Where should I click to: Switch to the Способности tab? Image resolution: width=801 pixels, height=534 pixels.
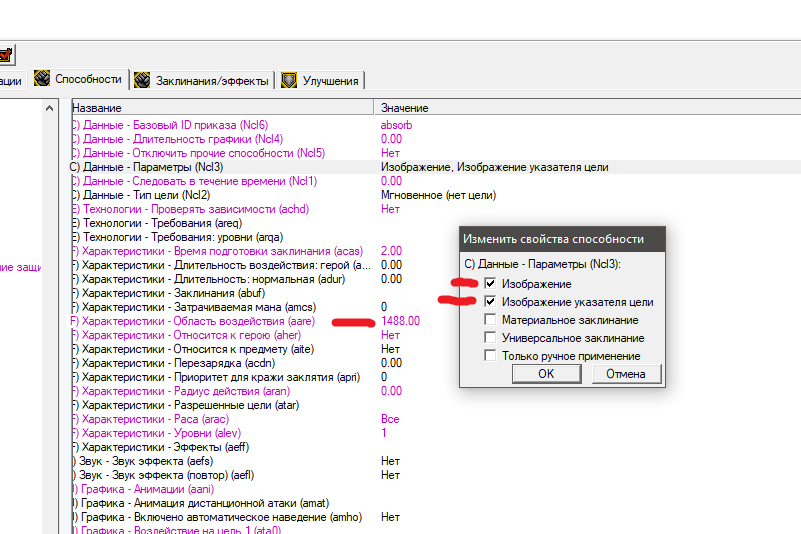[79, 79]
